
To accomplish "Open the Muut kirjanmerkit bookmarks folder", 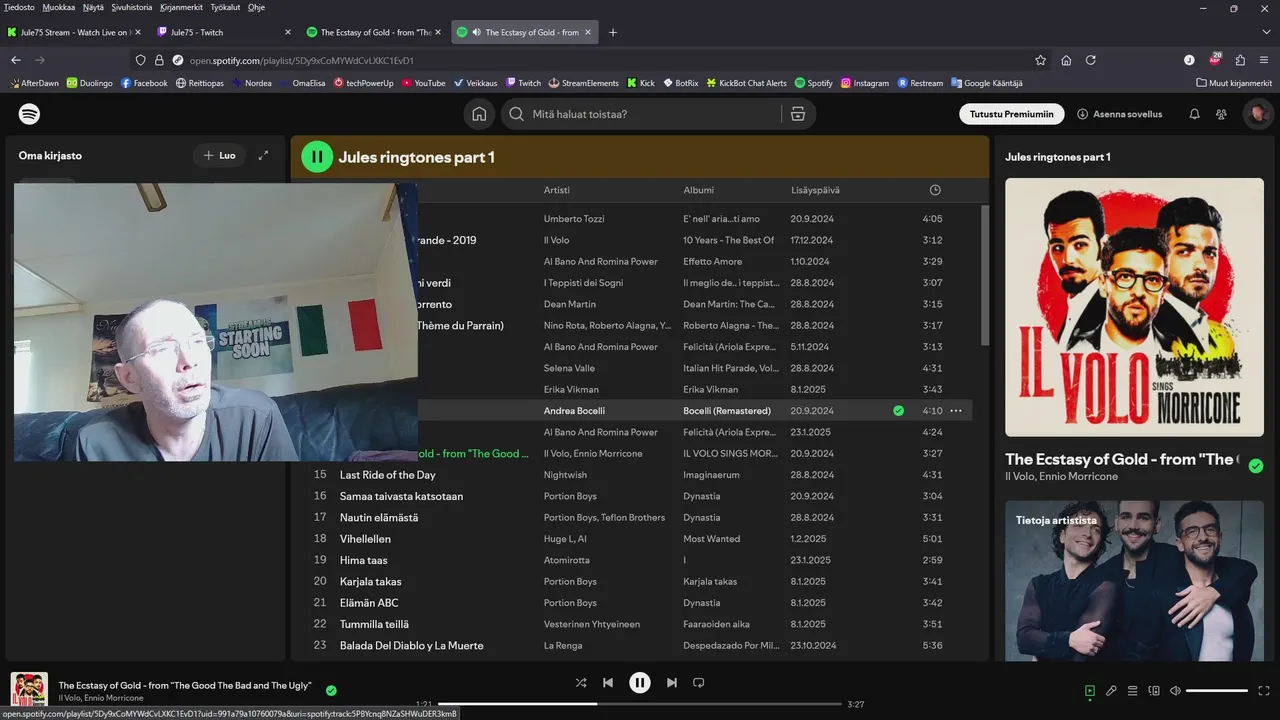I will (1234, 83).
